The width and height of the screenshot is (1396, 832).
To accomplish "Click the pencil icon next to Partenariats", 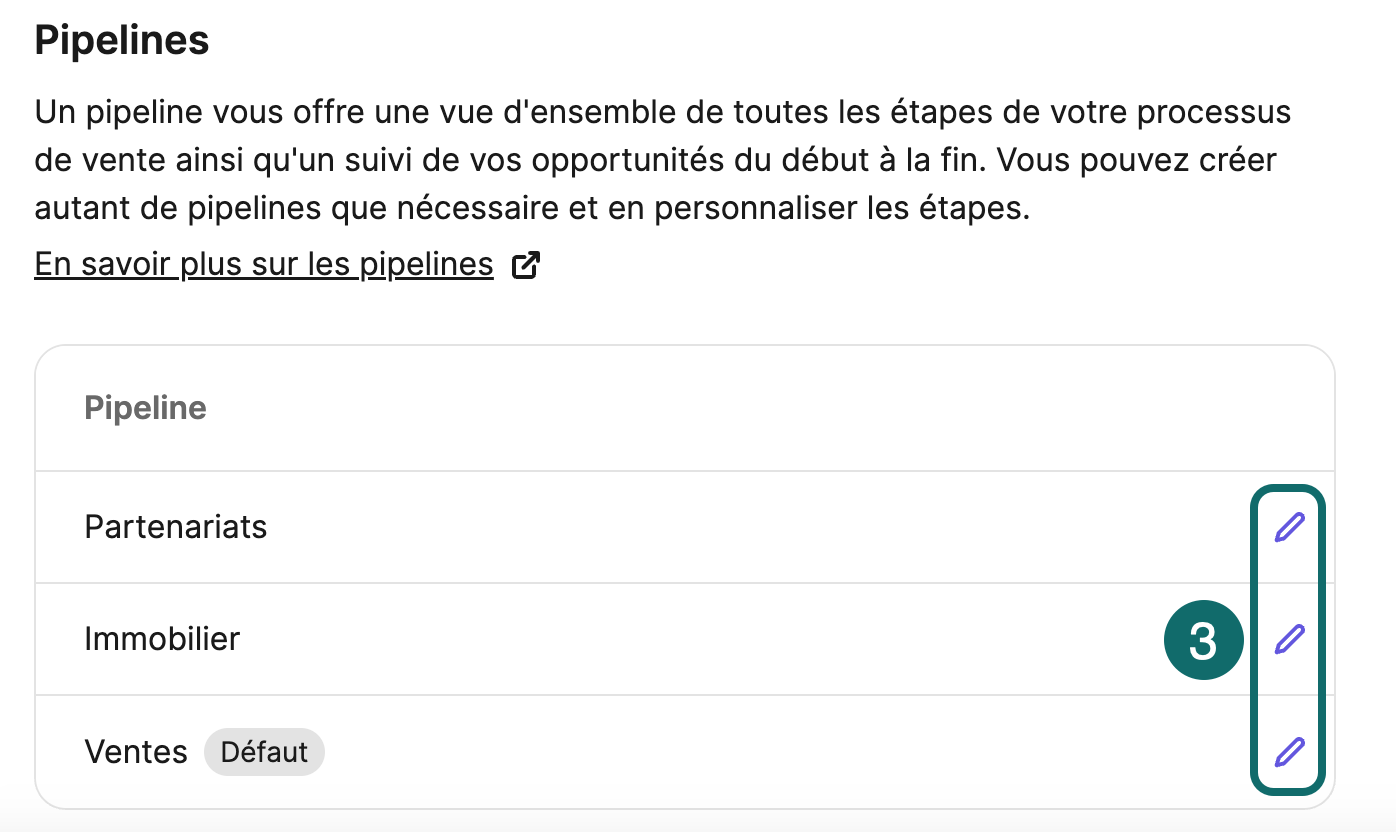I will [1289, 526].
